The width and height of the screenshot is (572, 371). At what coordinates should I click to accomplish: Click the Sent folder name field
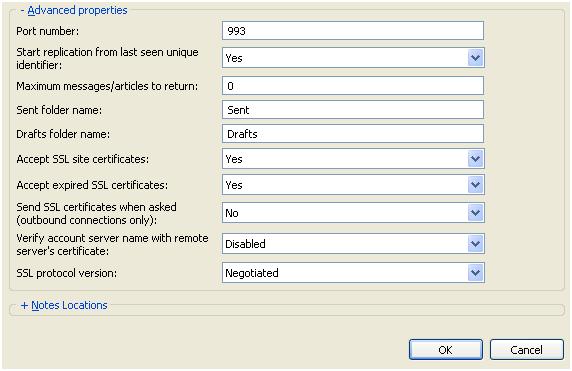click(x=353, y=110)
